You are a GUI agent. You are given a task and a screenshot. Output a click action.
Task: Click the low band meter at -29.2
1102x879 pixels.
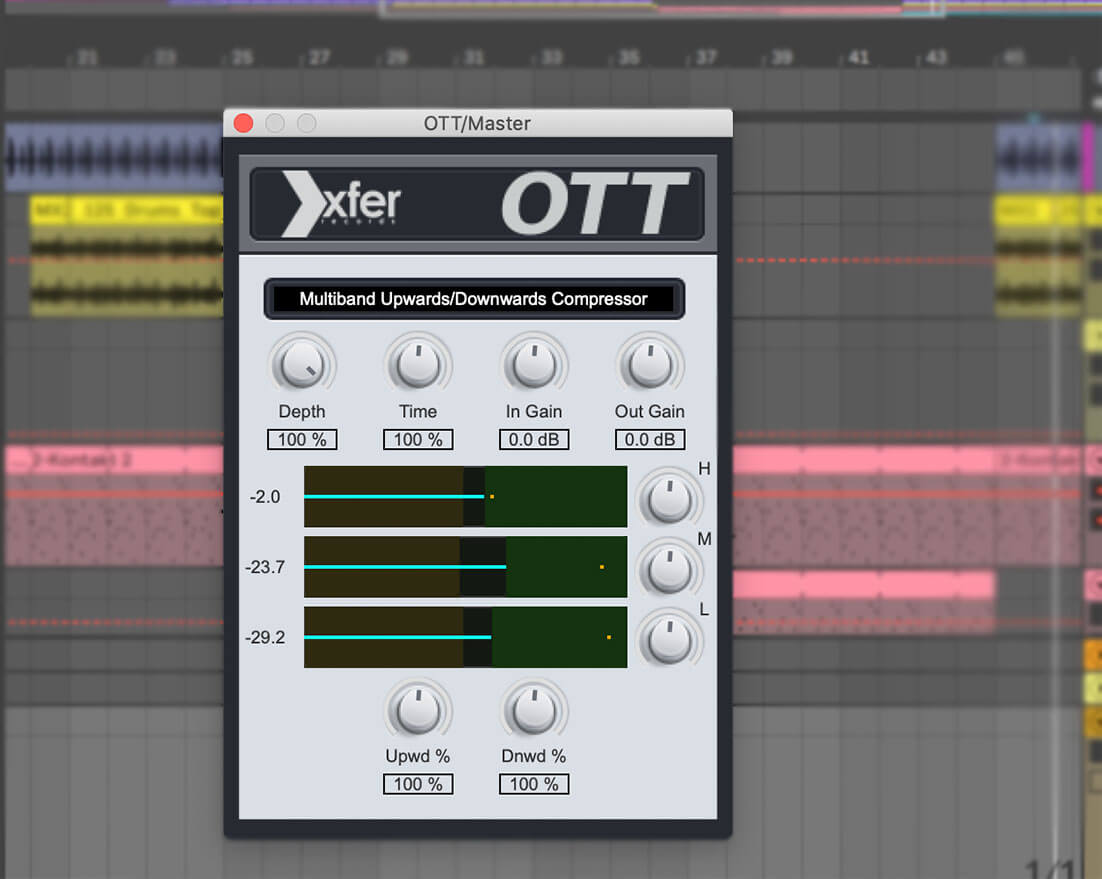click(465, 637)
